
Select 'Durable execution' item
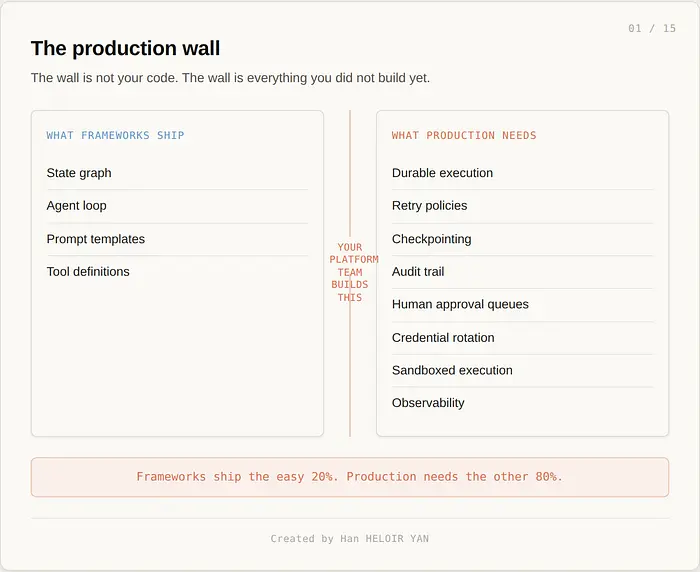point(522,173)
